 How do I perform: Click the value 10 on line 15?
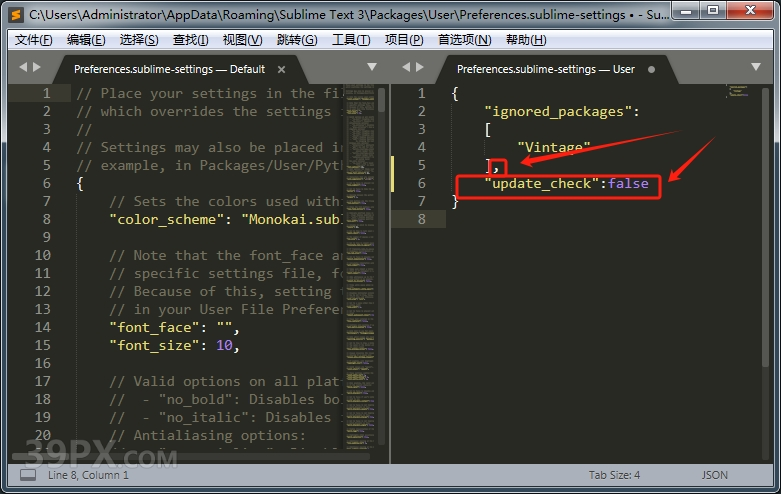point(224,346)
